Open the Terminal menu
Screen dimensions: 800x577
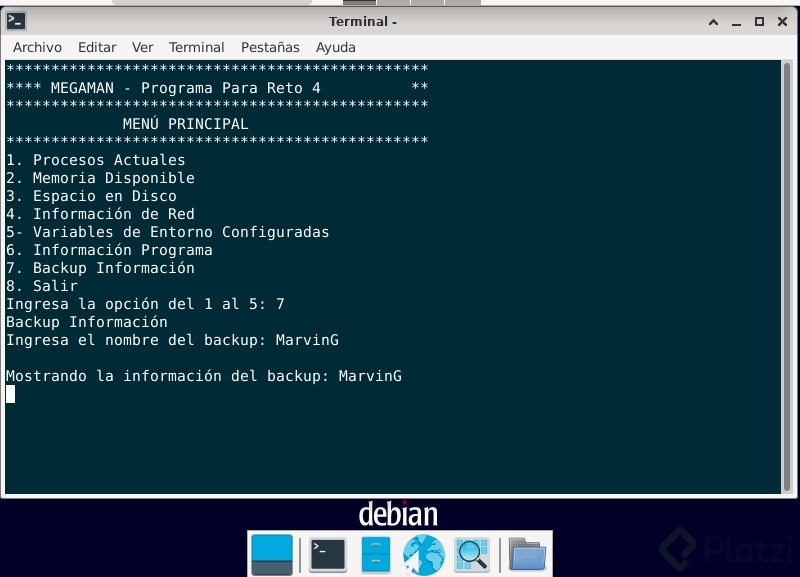click(x=196, y=47)
